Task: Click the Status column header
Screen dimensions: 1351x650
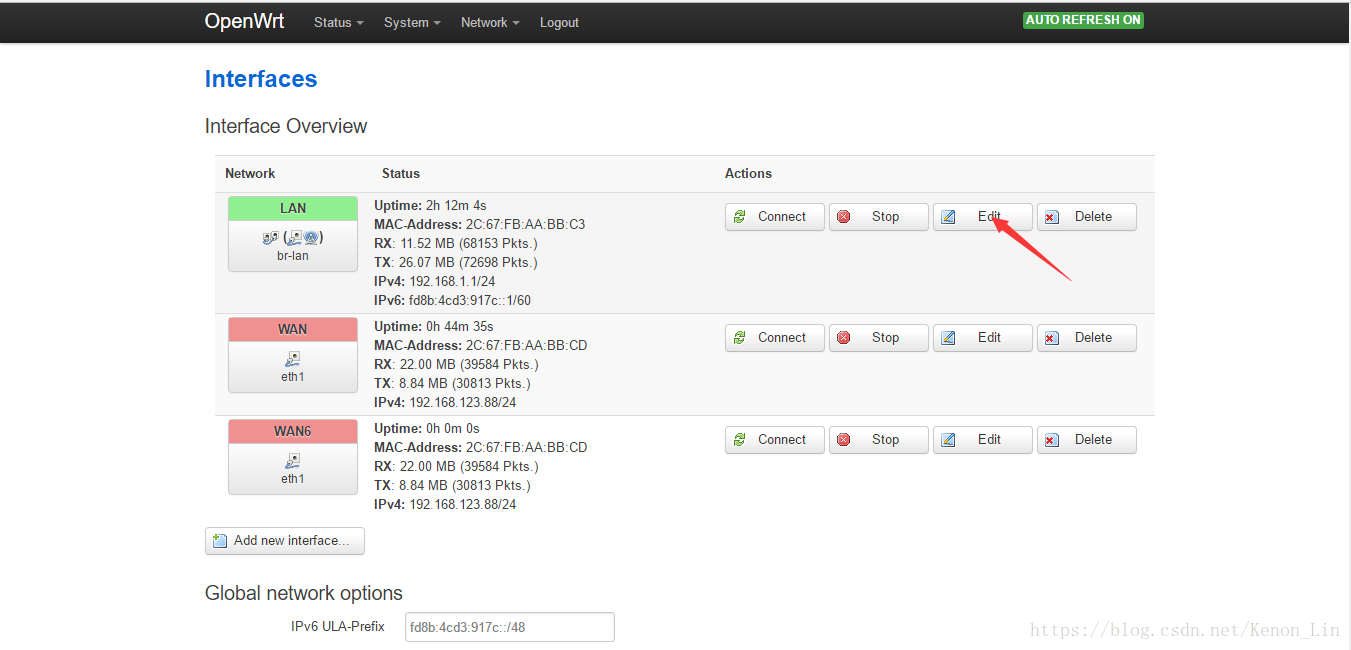Action: (401, 174)
